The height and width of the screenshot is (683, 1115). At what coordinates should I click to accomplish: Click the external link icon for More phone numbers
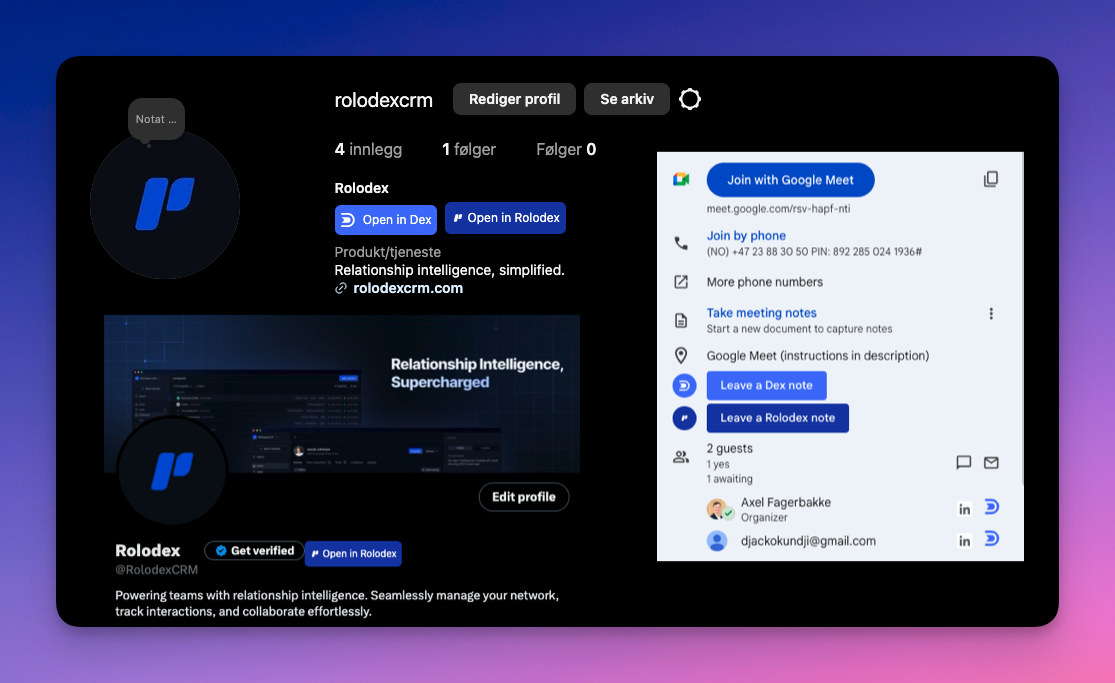(x=681, y=282)
